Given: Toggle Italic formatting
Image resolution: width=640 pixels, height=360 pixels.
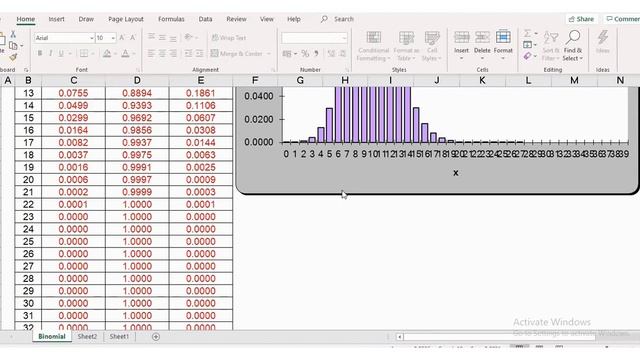Looking at the screenshot, I should (51, 53).
